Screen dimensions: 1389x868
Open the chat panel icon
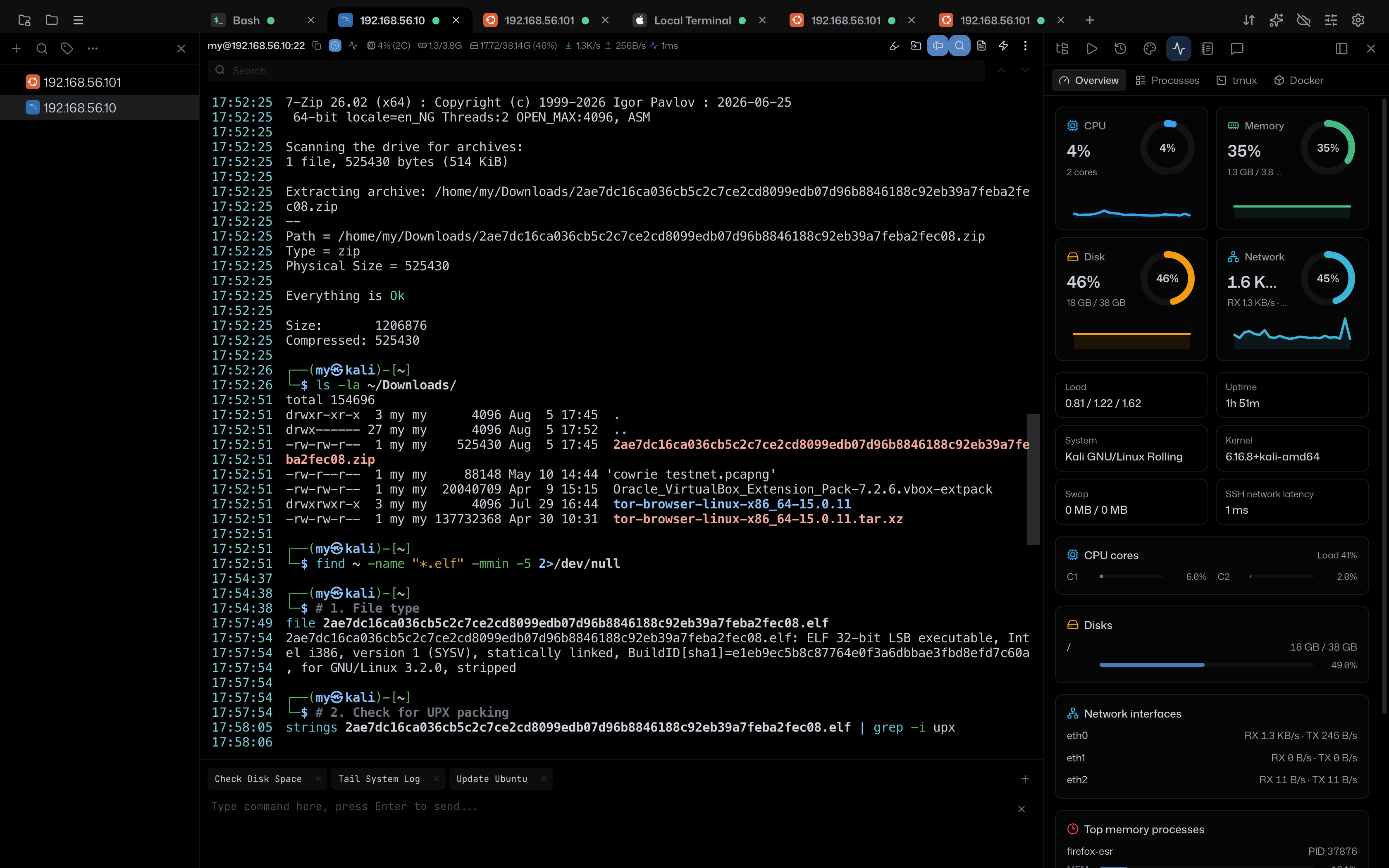click(x=1237, y=49)
